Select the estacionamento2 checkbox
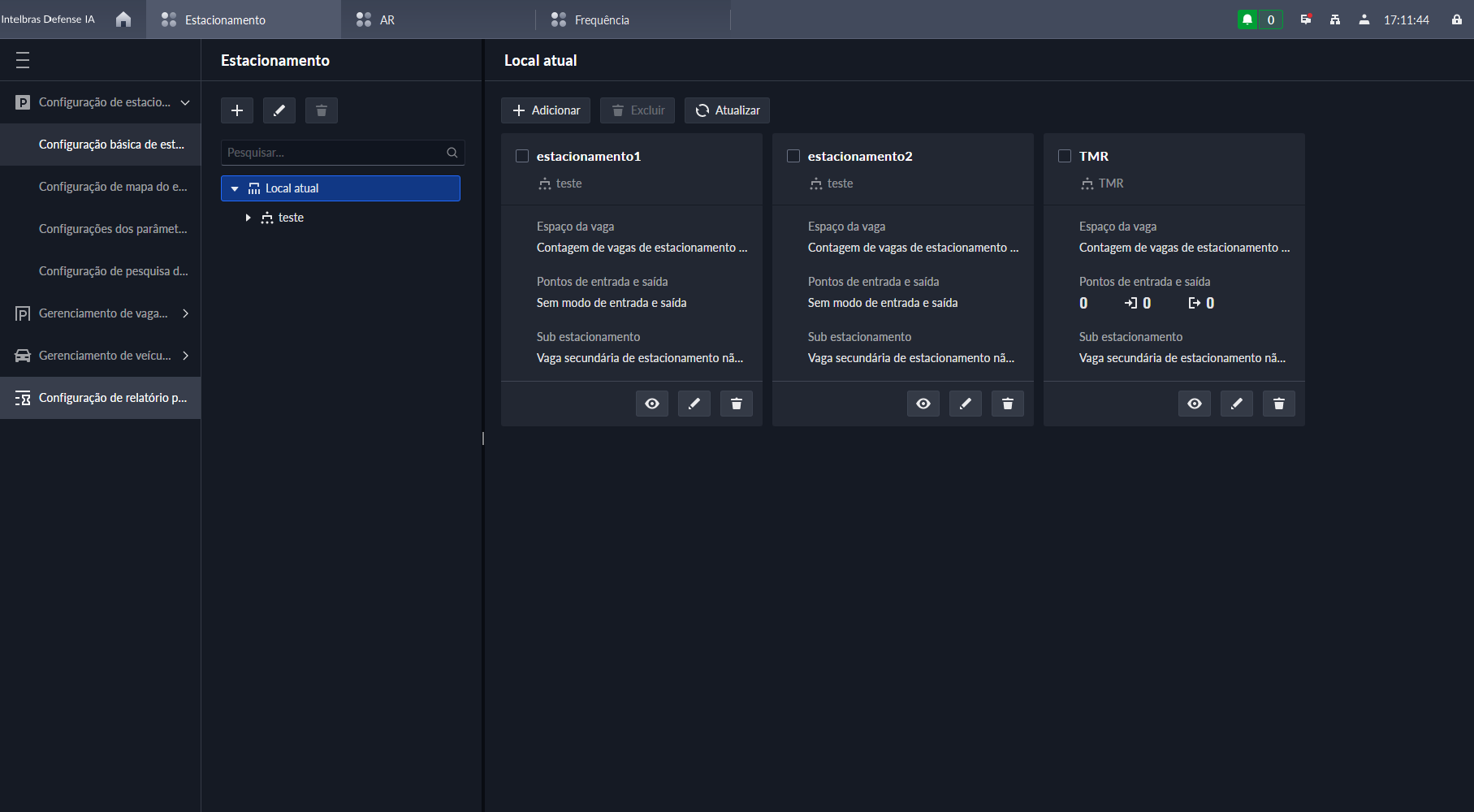This screenshot has height=812, width=1474. 793,156
